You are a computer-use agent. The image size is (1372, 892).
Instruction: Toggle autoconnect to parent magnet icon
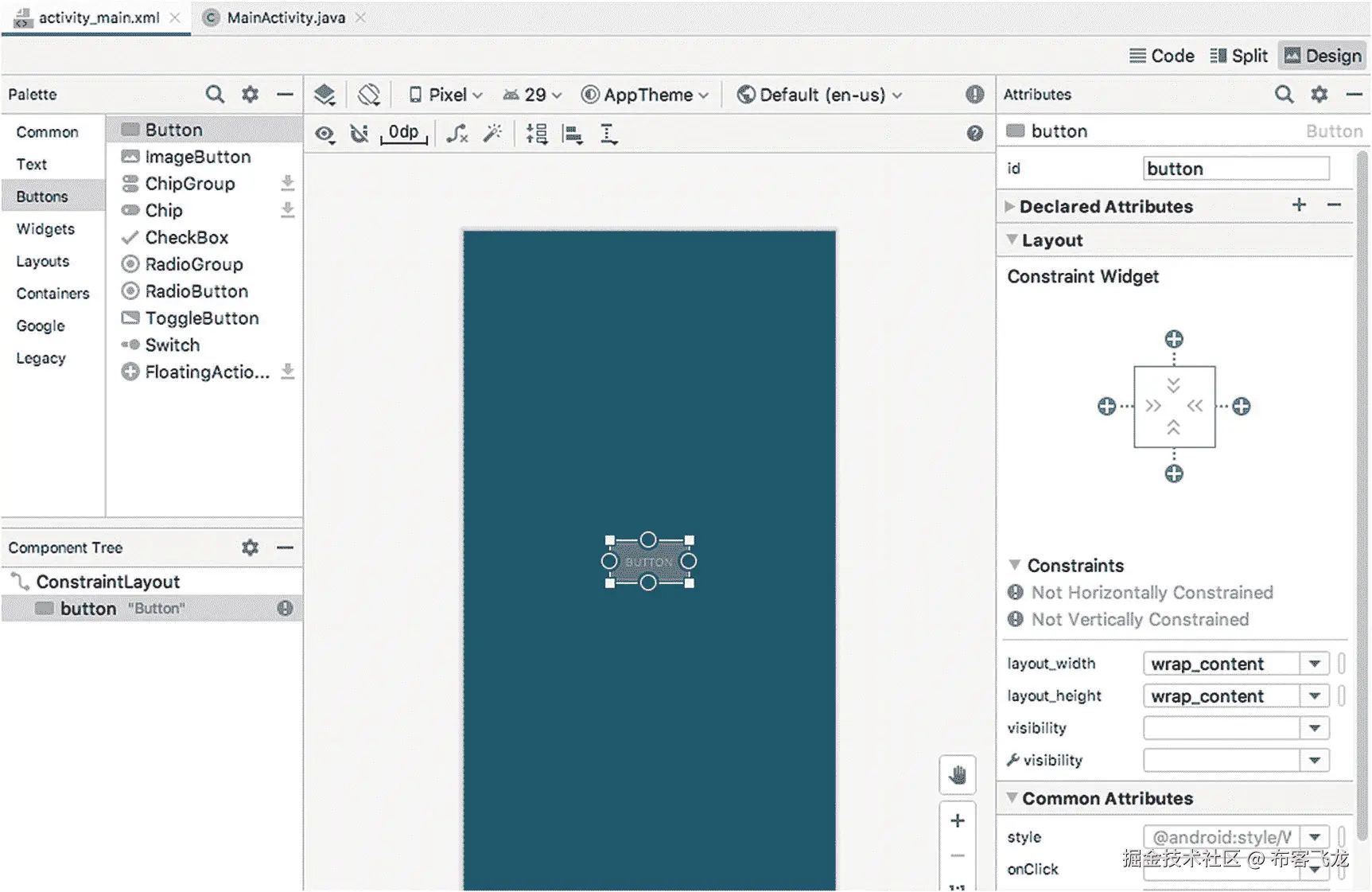(x=360, y=134)
